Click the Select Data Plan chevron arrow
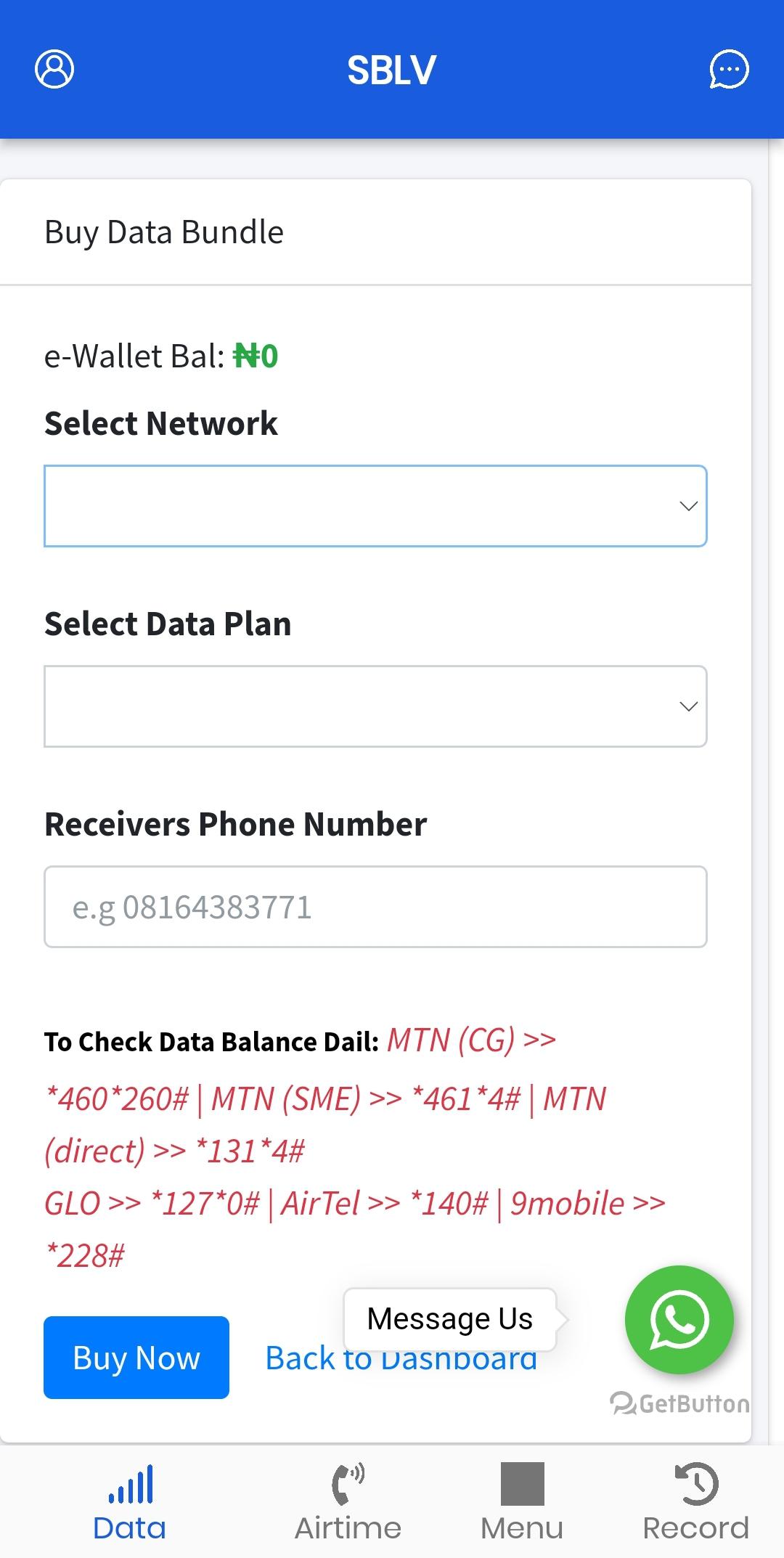The height and width of the screenshot is (1558, 784). (x=688, y=706)
